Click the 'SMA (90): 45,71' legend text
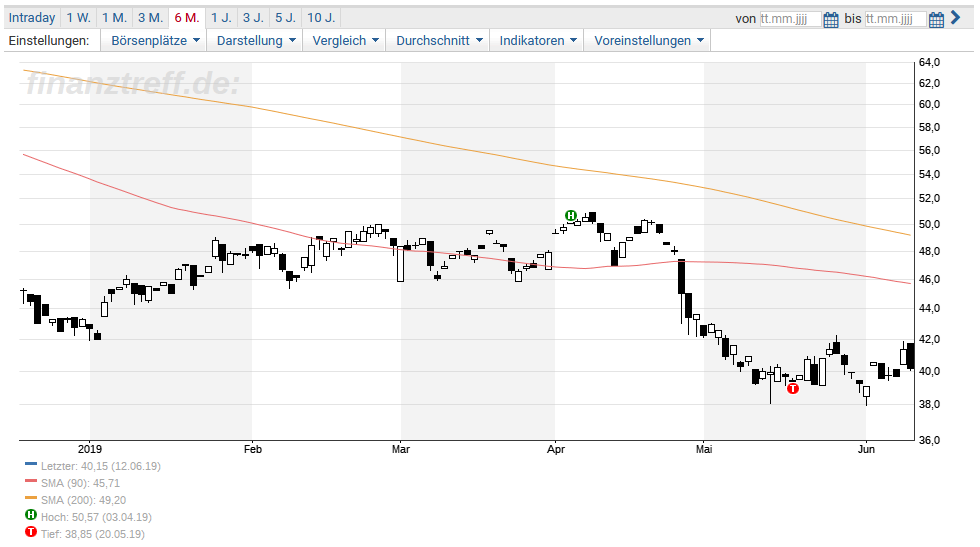 coord(80,483)
